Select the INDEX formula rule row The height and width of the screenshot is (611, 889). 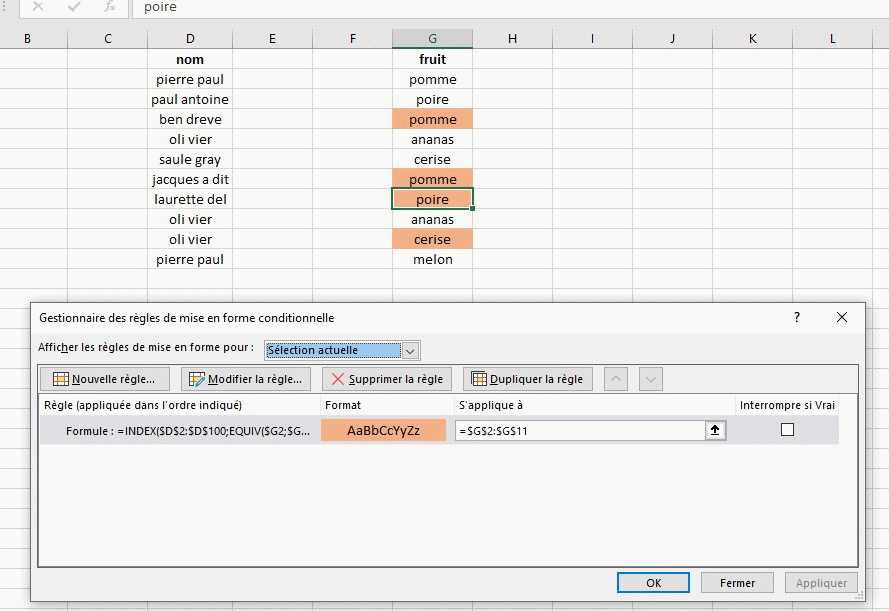439,430
